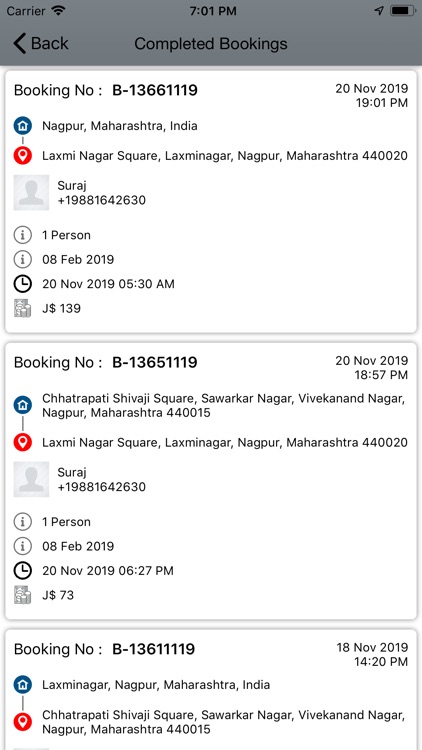Click the Completed Bookings title
This screenshot has width=422, height=750.
pos(211,44)
